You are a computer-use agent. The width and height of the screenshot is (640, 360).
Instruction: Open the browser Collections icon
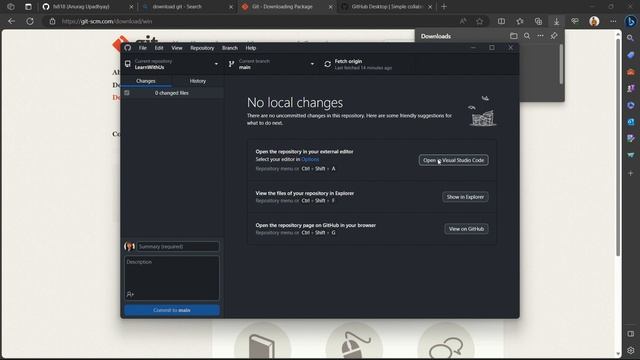tap(538, 21)
